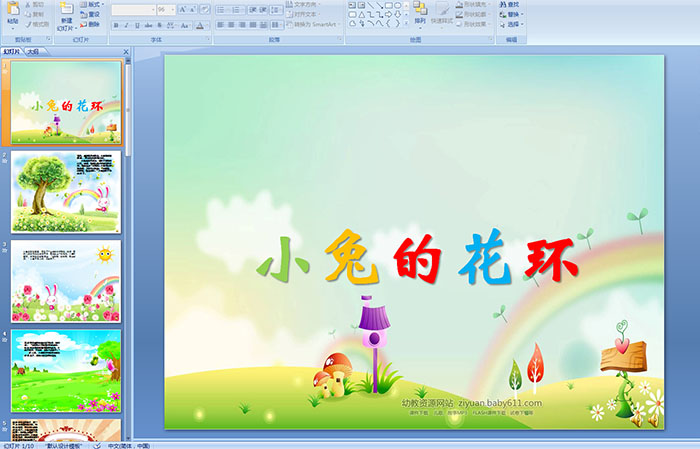Click the Replace (替换) button
The image size is (700, 449).
coord(512,14)
